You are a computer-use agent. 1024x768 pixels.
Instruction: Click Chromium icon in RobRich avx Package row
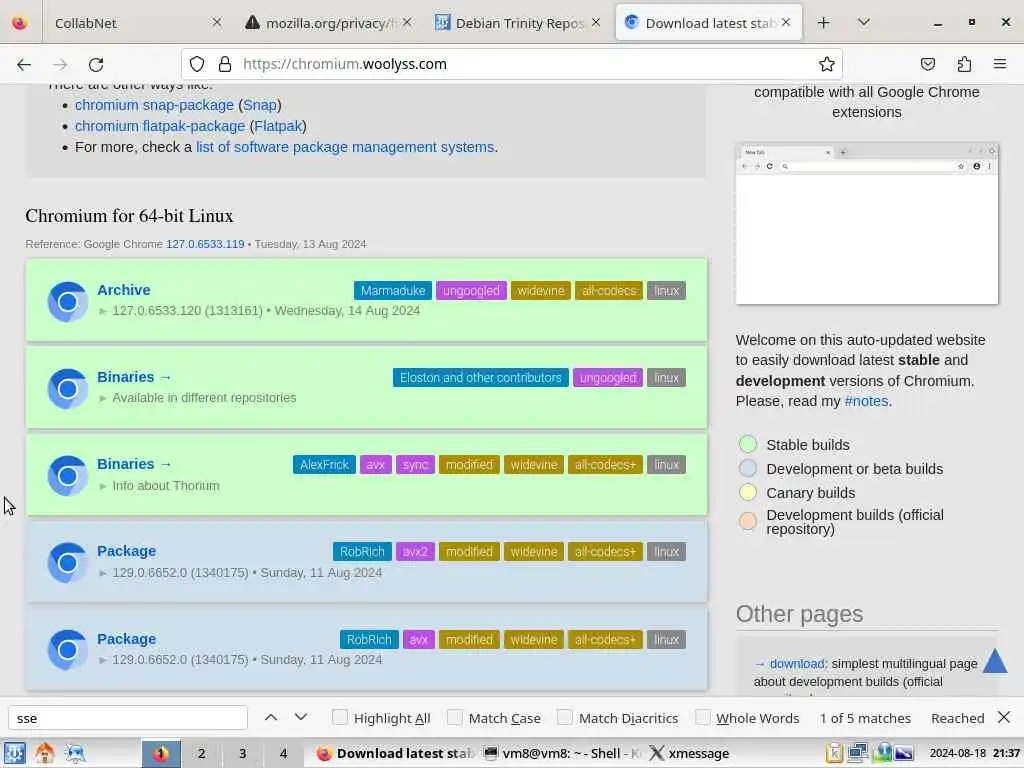[x=67, y=650]
